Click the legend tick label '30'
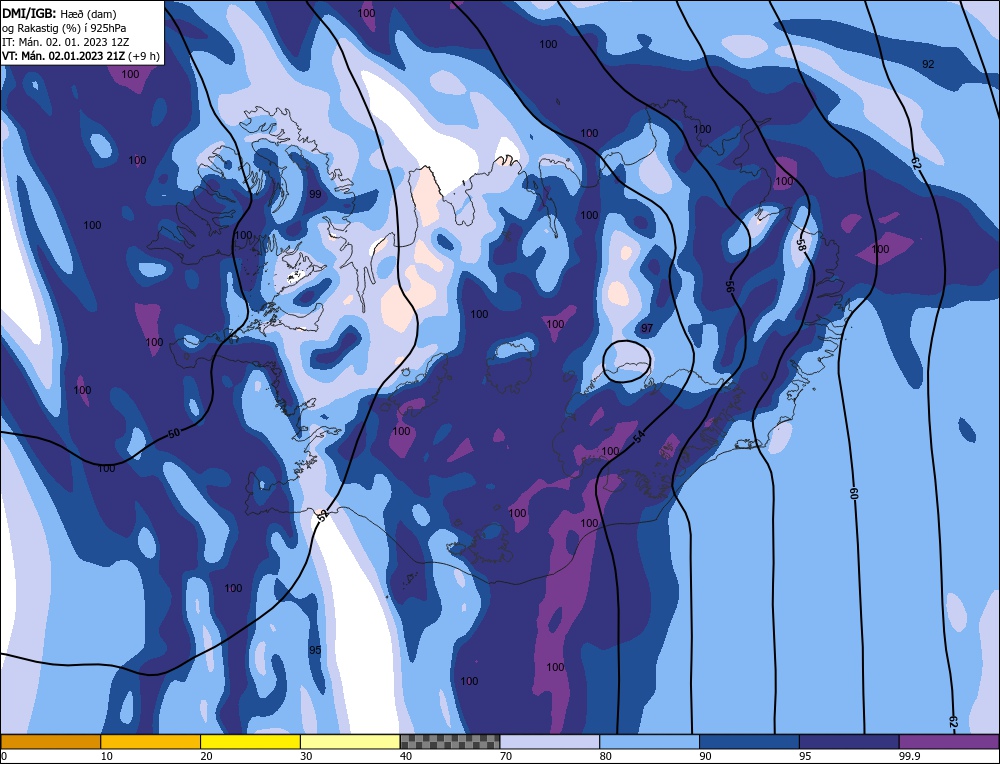 (306, 756)
